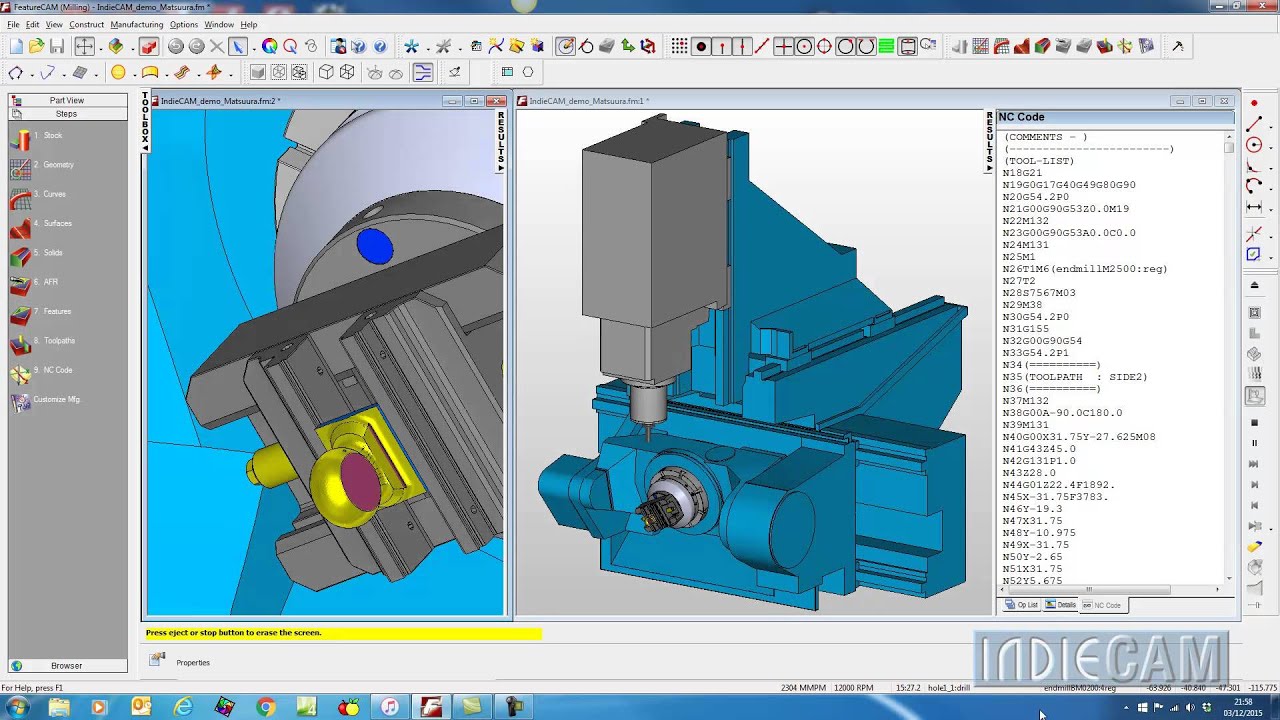Click the redo arrow in the toolbar
The image size is (1280, 720).
(x=196, y=46)
